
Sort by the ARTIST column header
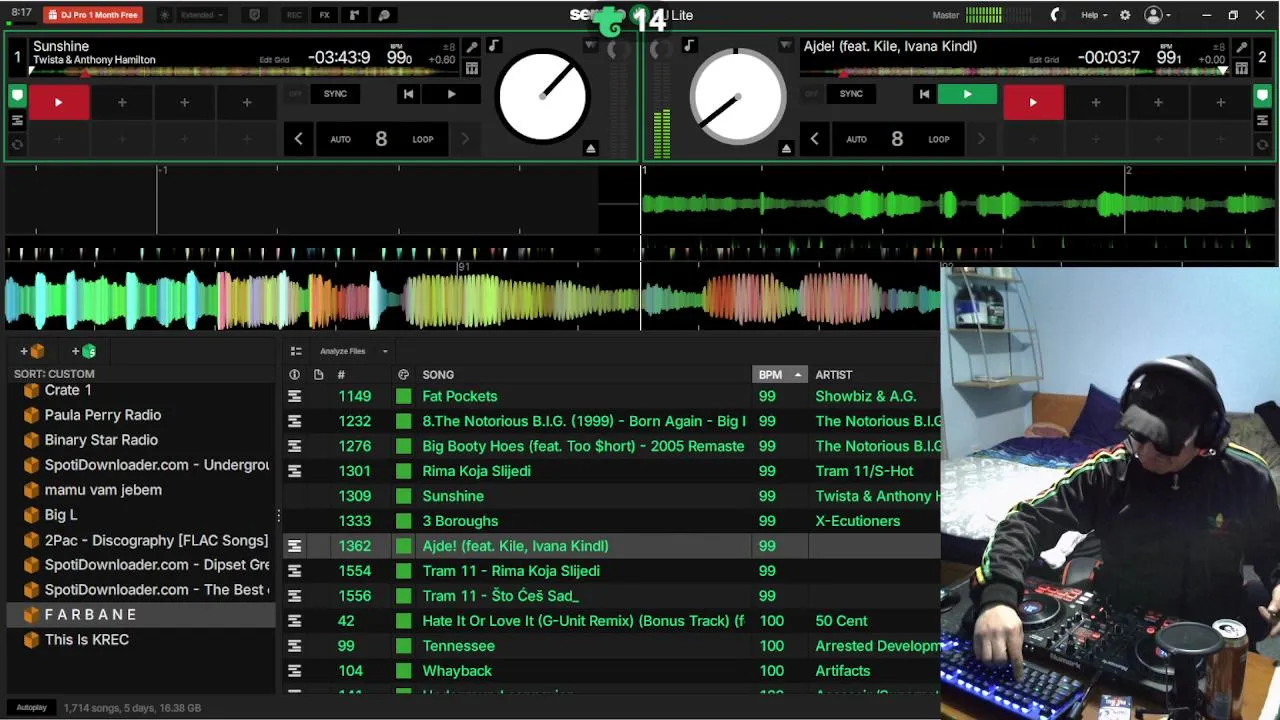click(834, 375)
